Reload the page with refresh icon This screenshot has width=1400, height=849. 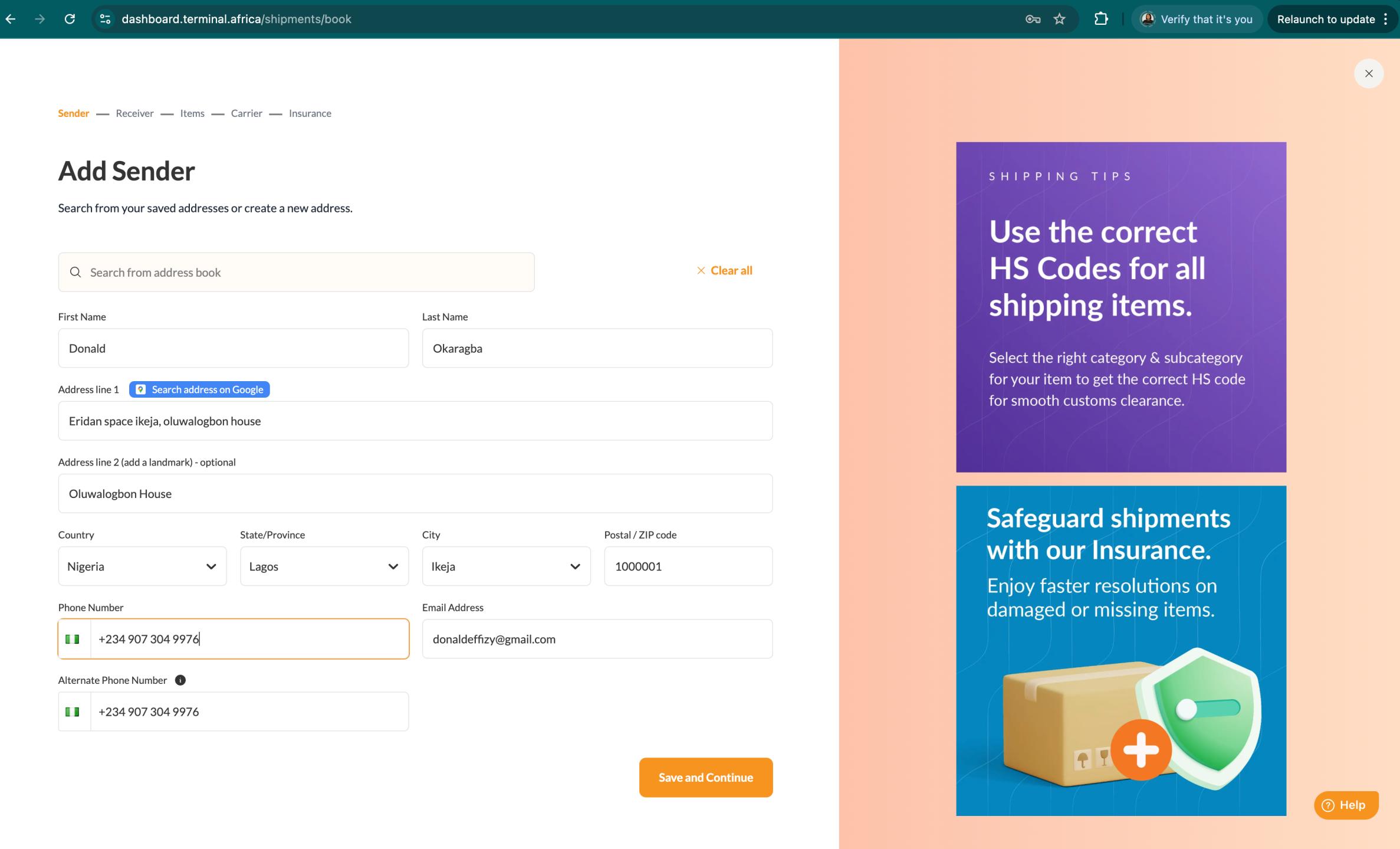click(70, 19)
